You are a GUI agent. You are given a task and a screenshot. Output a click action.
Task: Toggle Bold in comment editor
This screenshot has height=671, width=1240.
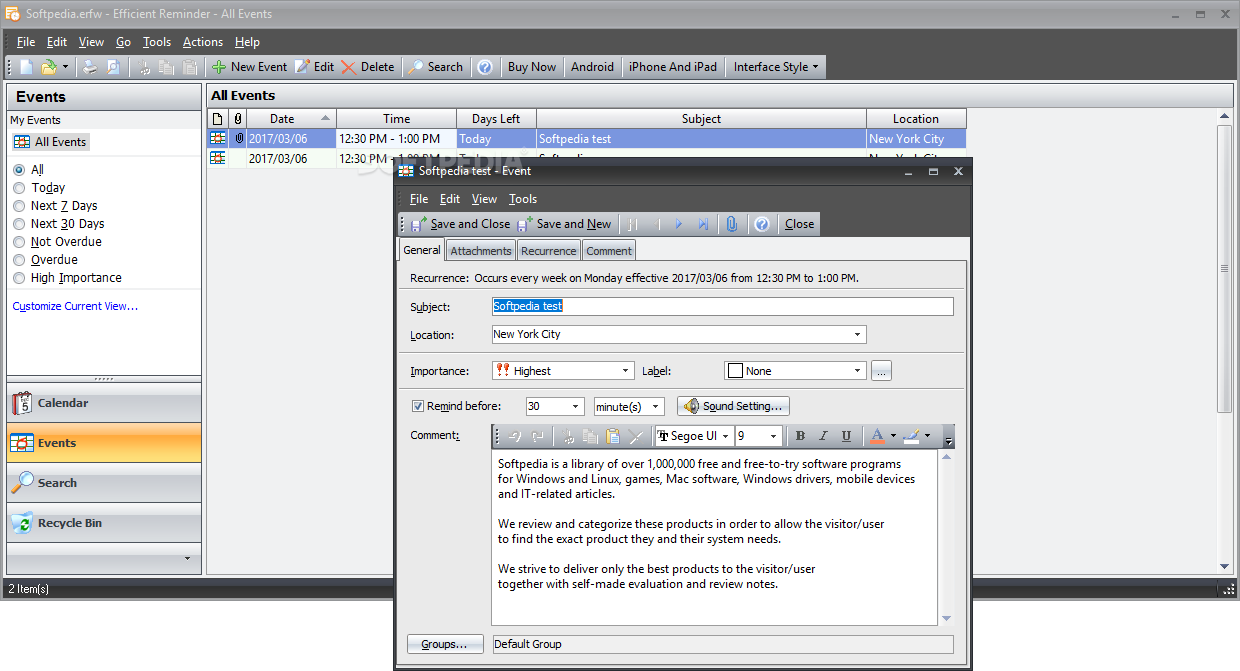coord(800,436)
